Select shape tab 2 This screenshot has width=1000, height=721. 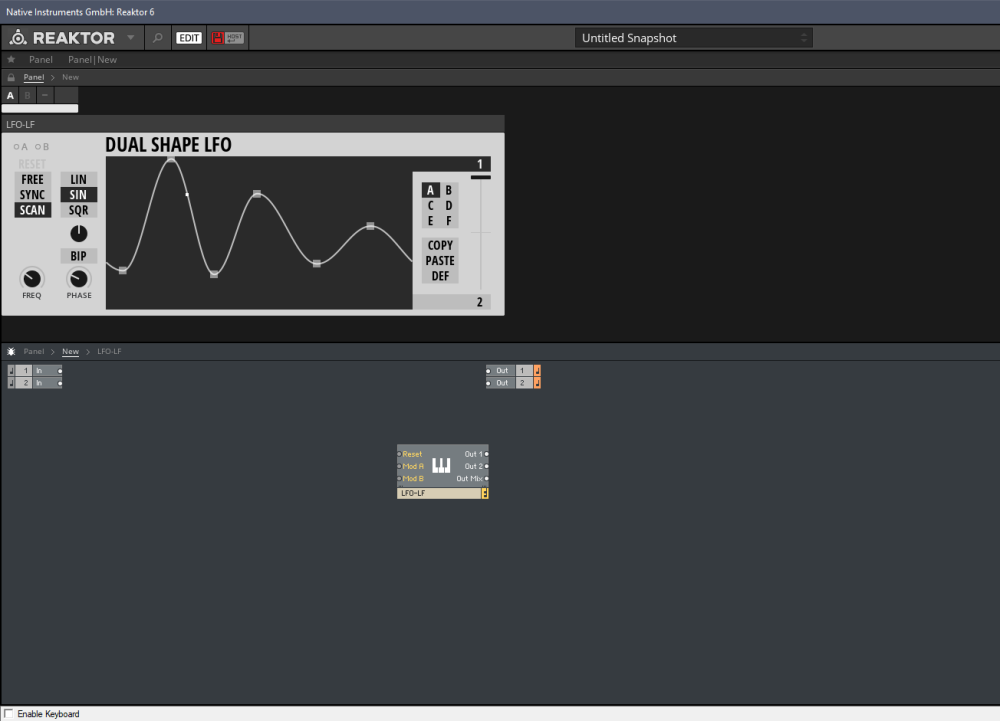coord(480,302)
